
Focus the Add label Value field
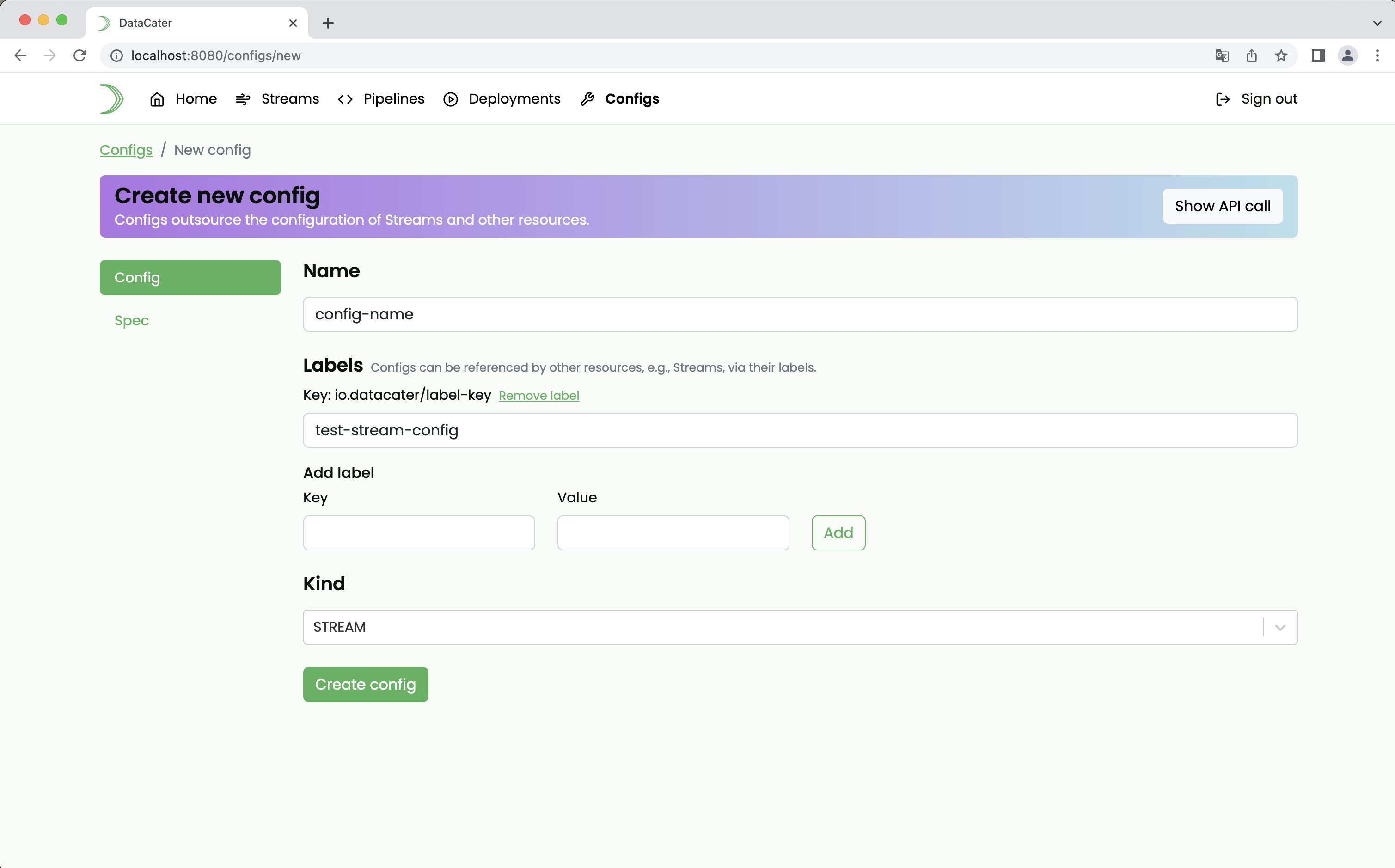673,533
